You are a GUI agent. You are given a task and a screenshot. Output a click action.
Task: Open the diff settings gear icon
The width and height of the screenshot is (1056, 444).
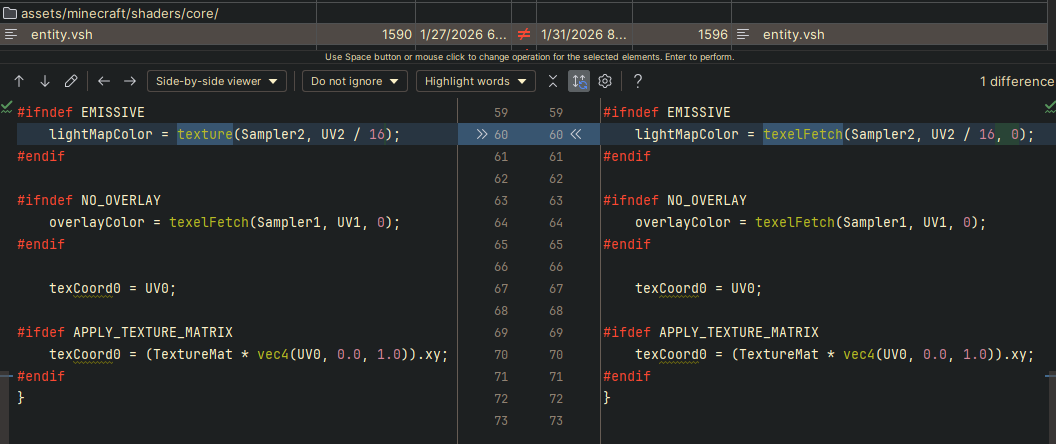[x=605, y=81]
